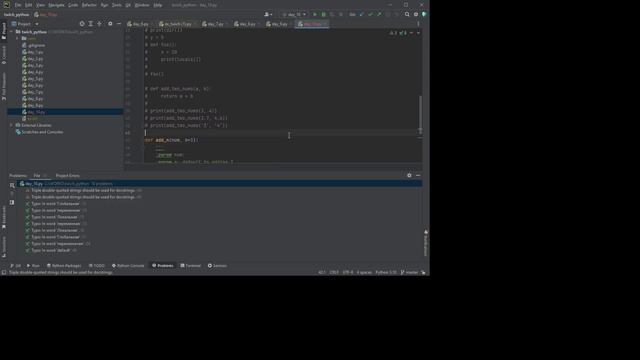Select Scratches and Consoles in project tree
The image size is (640, 360).
(39, 132)
